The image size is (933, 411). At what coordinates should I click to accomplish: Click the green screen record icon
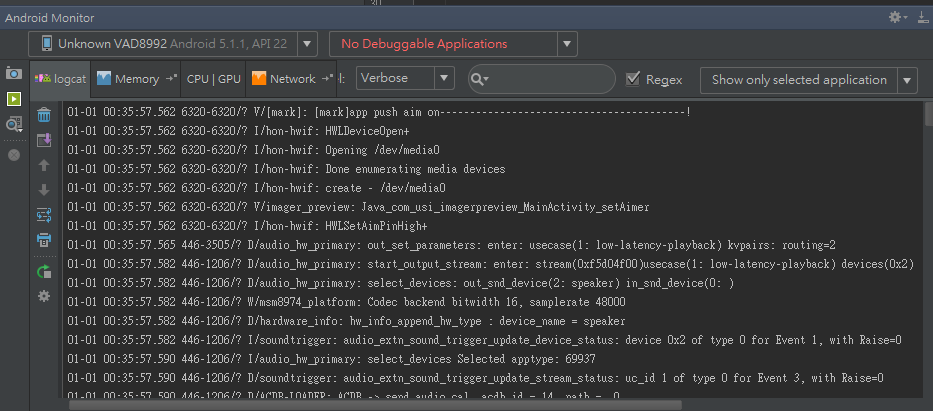point(14,99)
